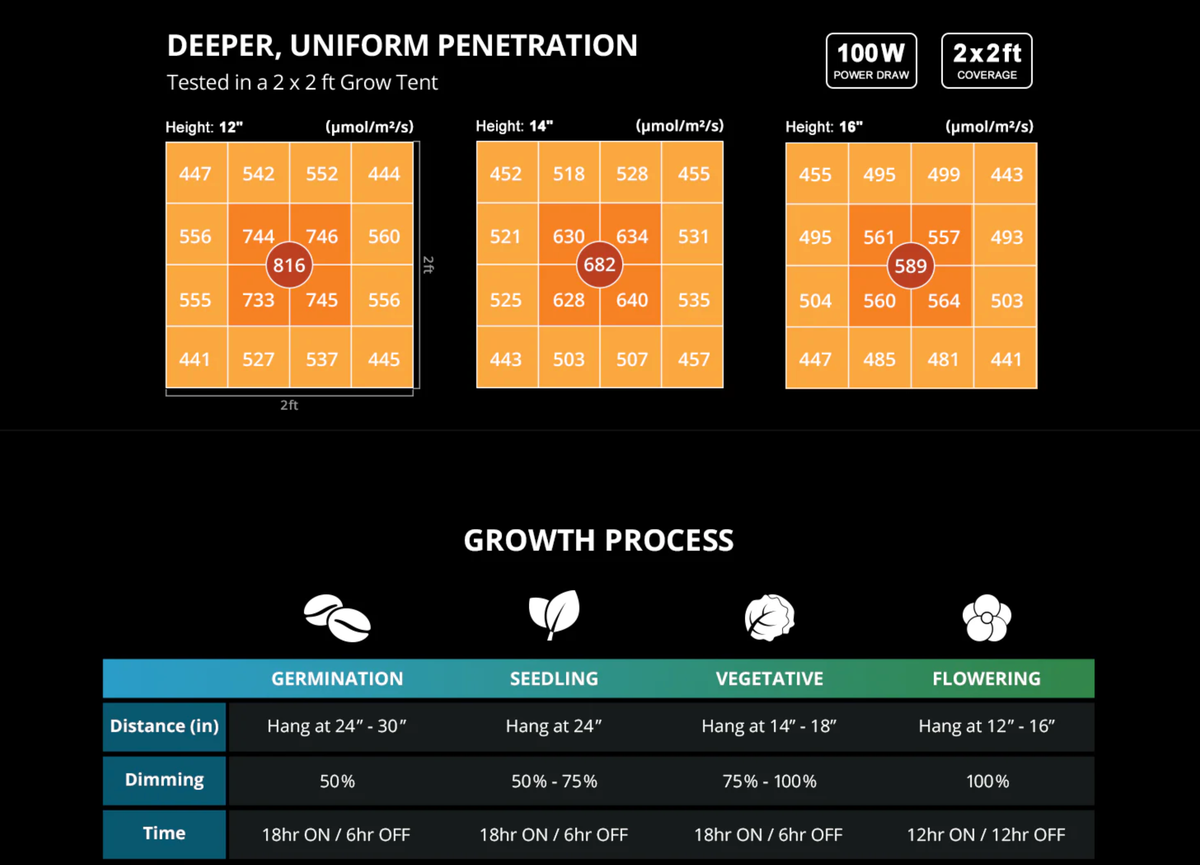Click the red 589 center circle
The image size is (1200, 865).
tap(911, 267)
